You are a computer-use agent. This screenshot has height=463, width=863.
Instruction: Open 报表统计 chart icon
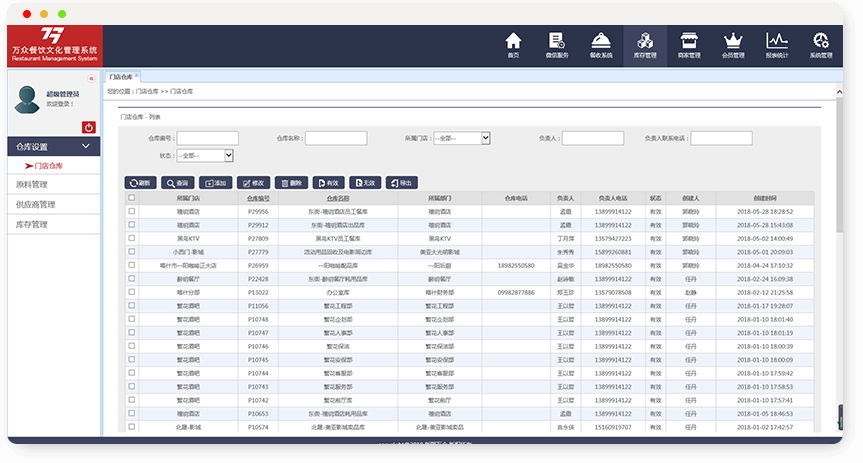[777, 45]
